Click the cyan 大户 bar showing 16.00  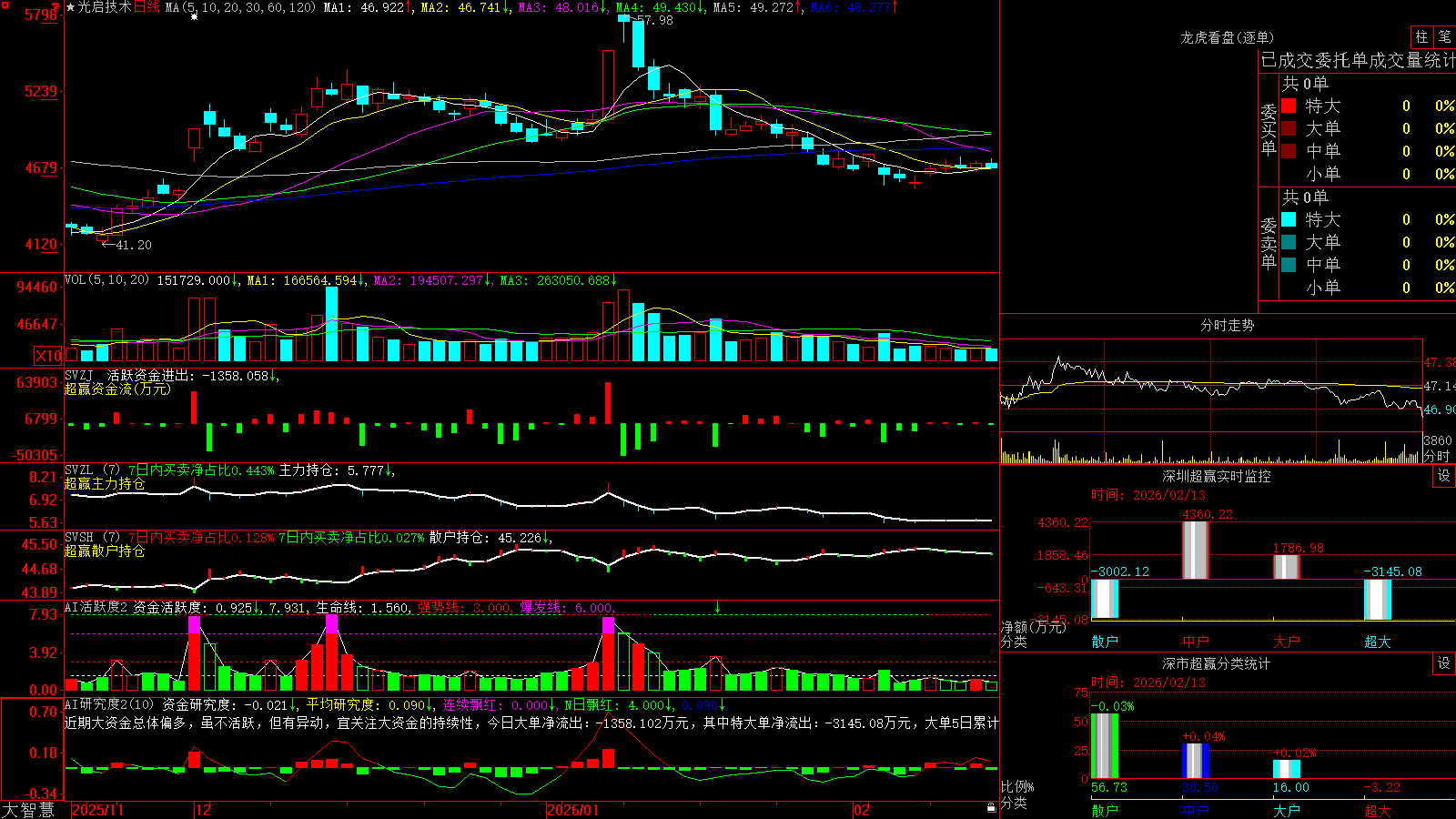(1286, 769)
